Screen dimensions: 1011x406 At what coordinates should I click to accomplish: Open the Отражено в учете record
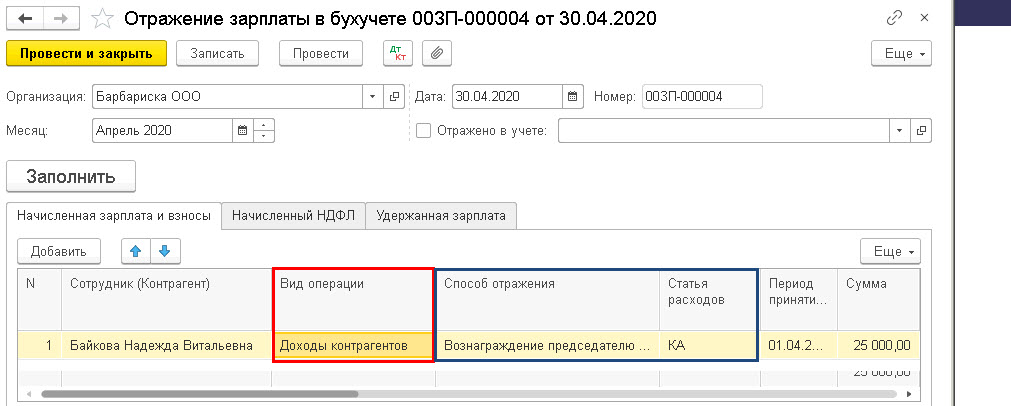(921, 130)
